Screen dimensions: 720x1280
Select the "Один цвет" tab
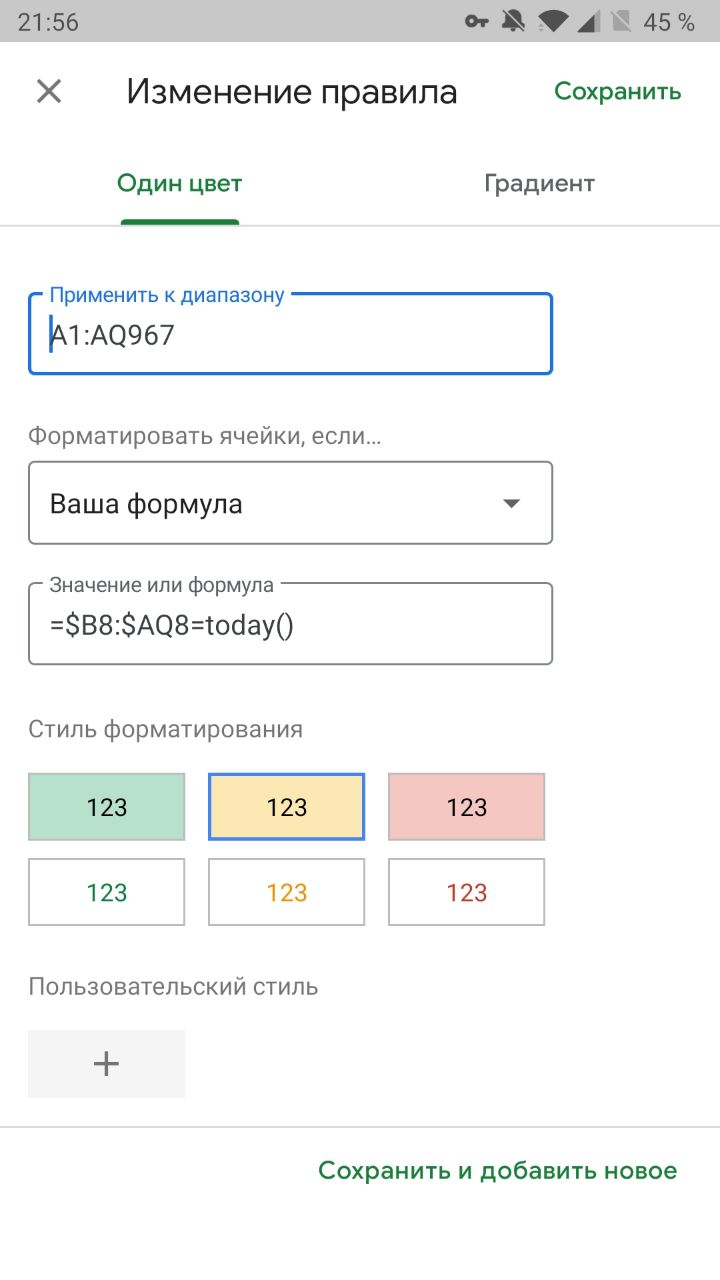click(180, 184)
